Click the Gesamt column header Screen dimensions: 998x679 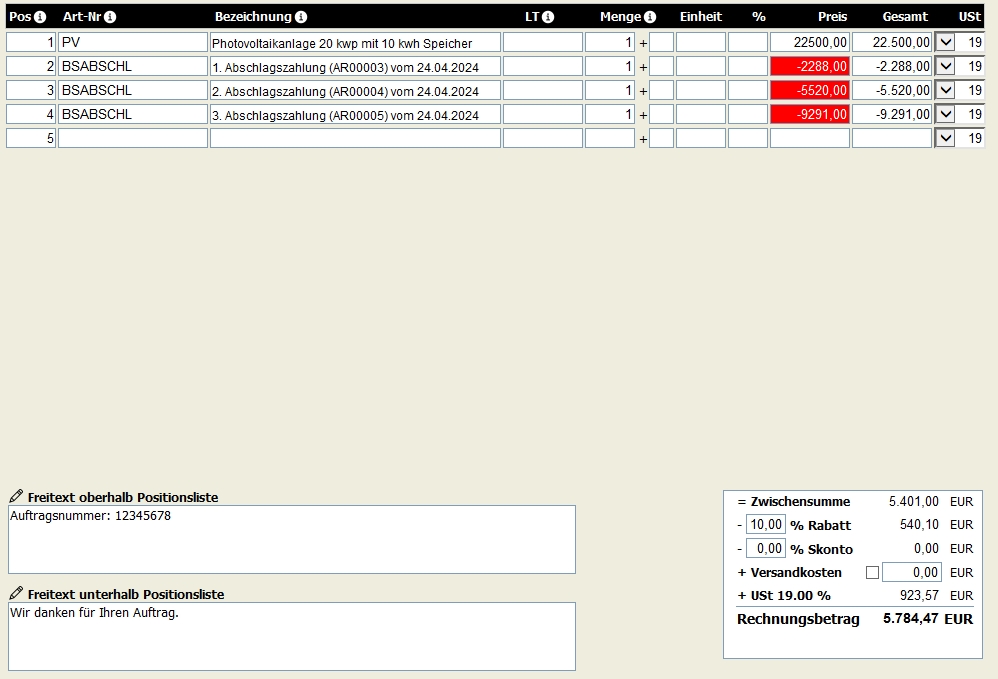(x=904, y=17)
